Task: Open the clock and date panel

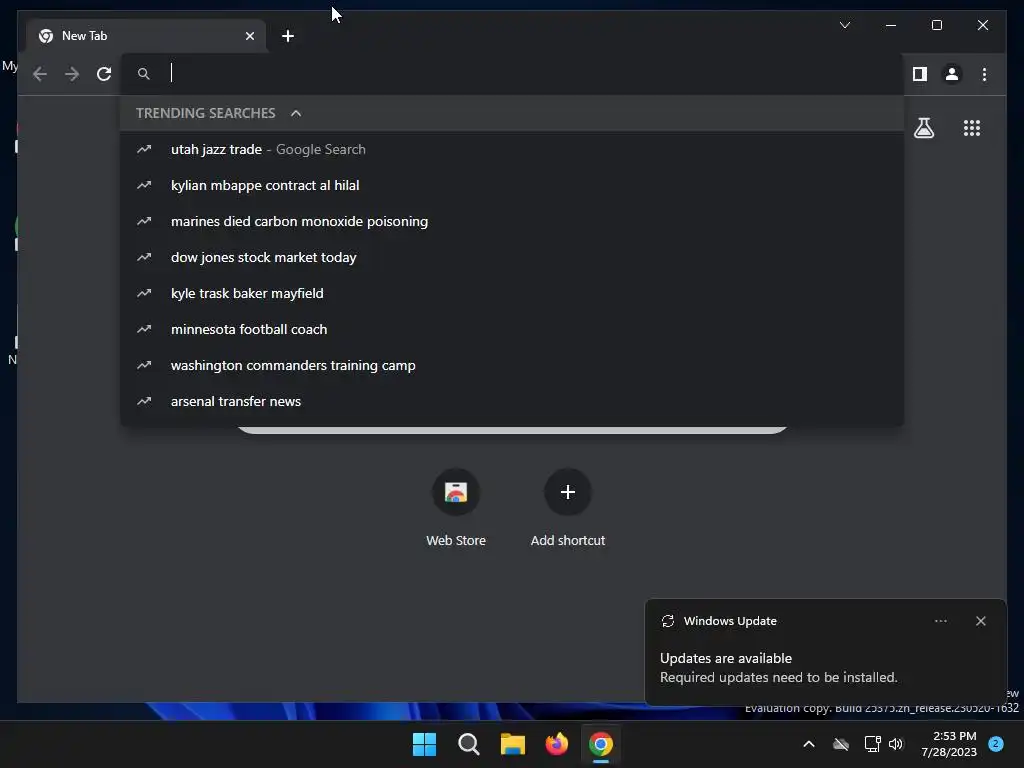Action: (949, 744)
